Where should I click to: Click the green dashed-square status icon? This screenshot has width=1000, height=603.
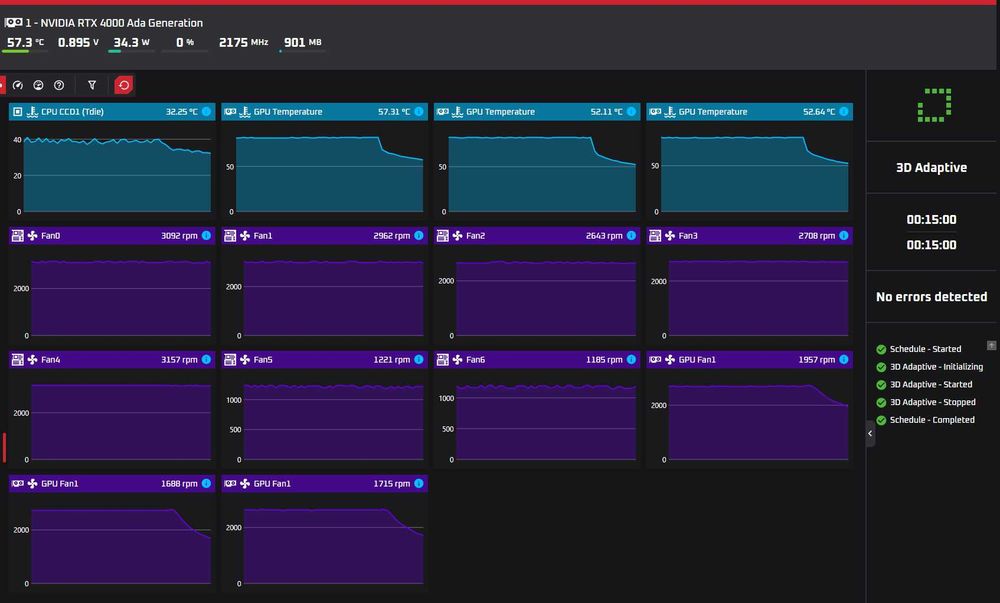point(934,105)
